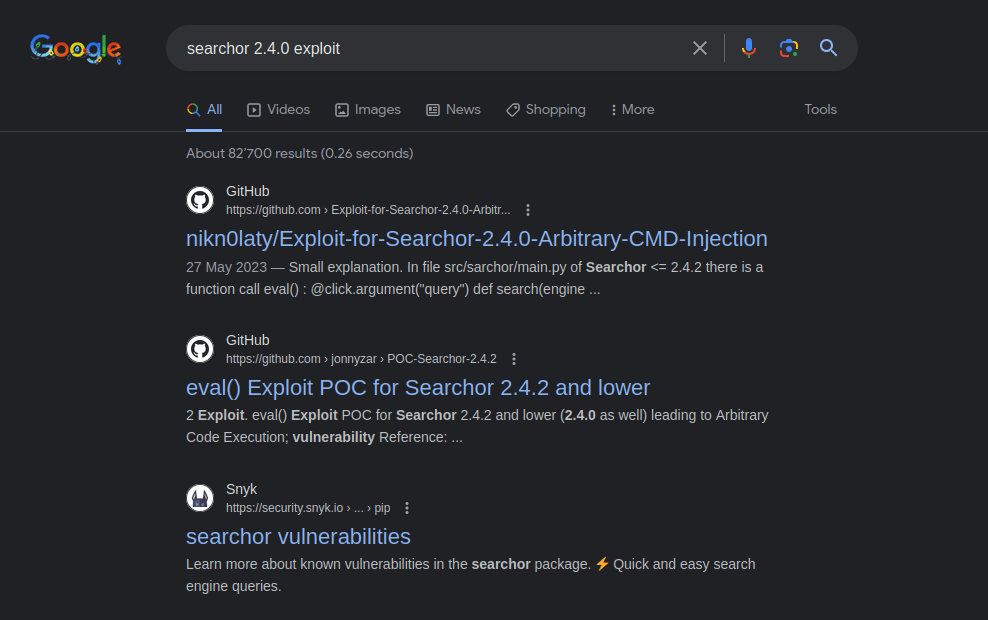Image resolution: width=988 pixels, height=620 pixels.
Task: Click URL security.snyk.io › ... › pip
Action: 308,508
